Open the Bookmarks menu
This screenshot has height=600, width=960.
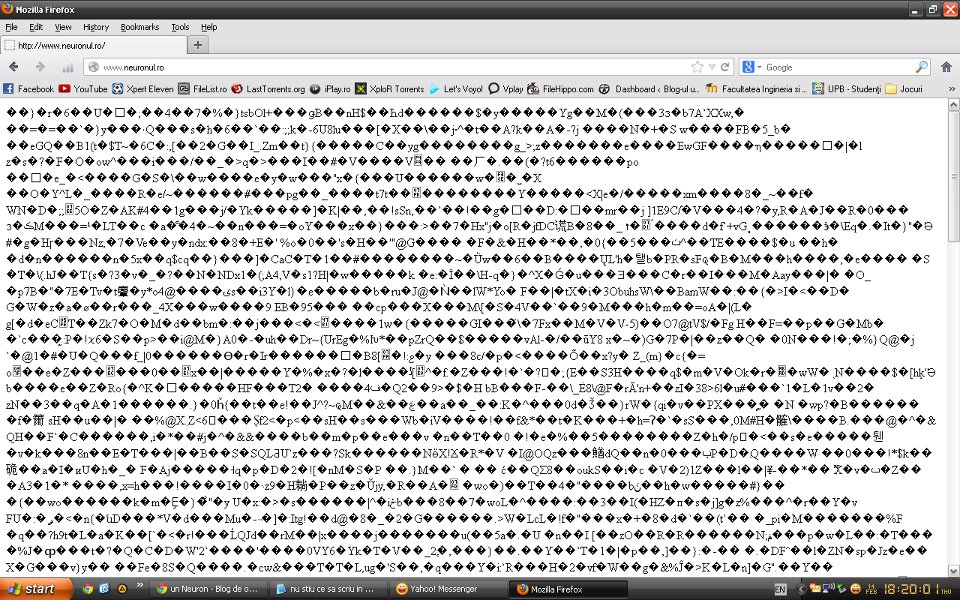[140, 27]
